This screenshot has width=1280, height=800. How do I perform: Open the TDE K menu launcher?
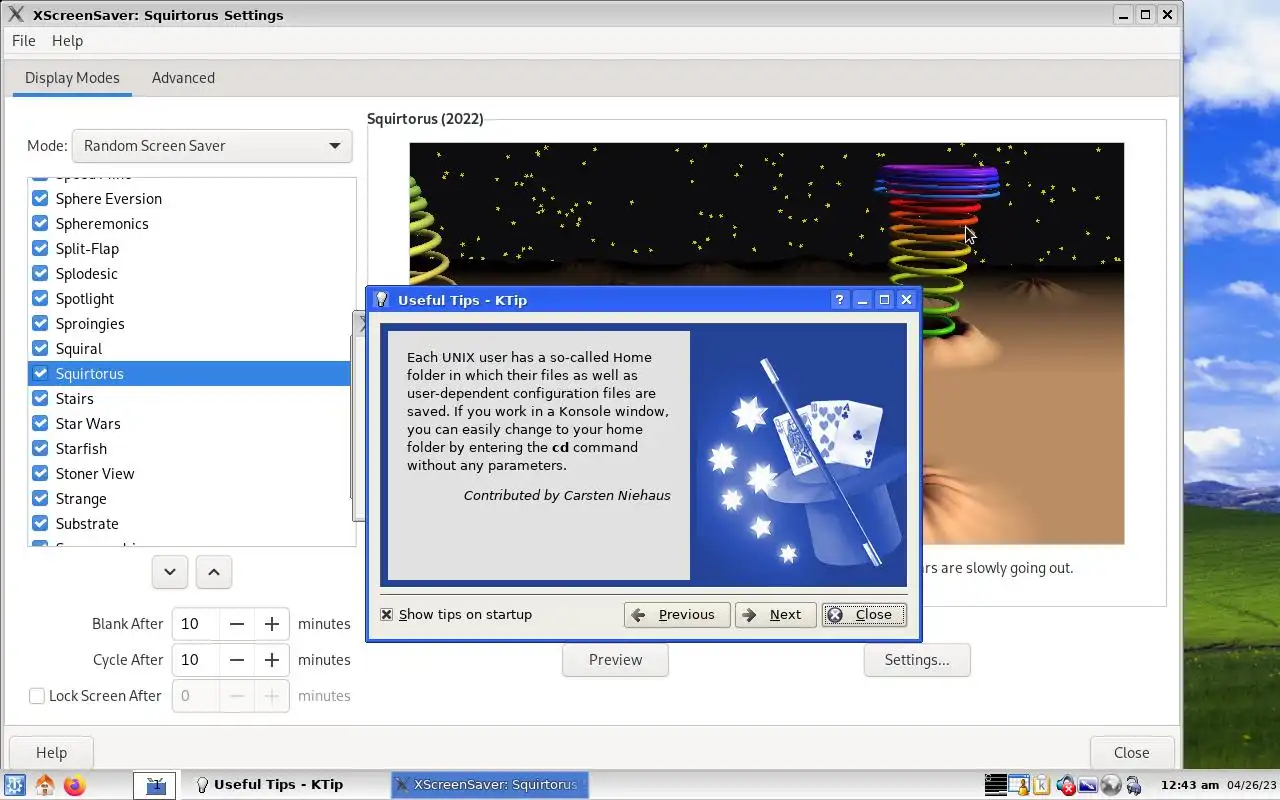pyautogui.click(x=15, y=785)
